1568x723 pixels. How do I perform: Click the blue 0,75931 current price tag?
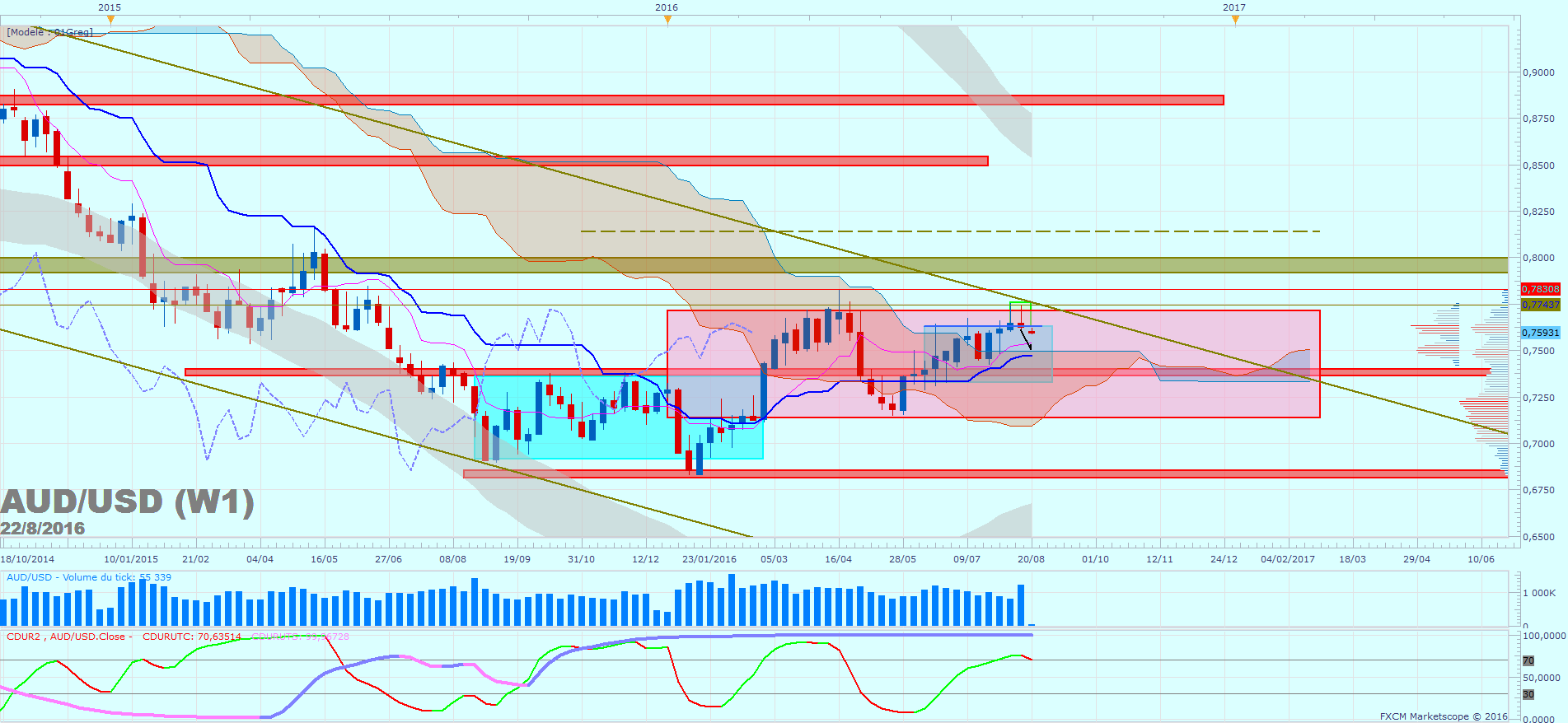[x=1540, y=333]
